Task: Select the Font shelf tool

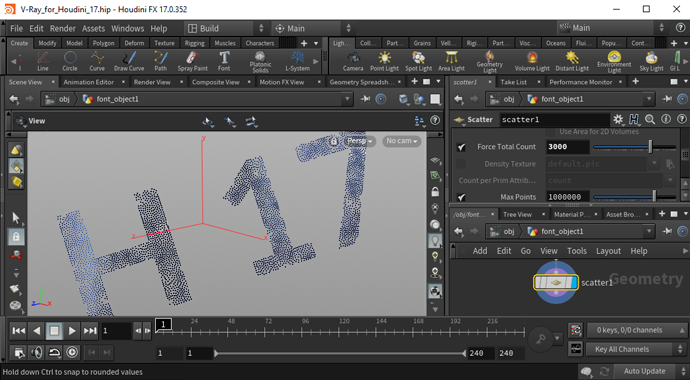Action: pyautogui.click(x=224, y=61)
